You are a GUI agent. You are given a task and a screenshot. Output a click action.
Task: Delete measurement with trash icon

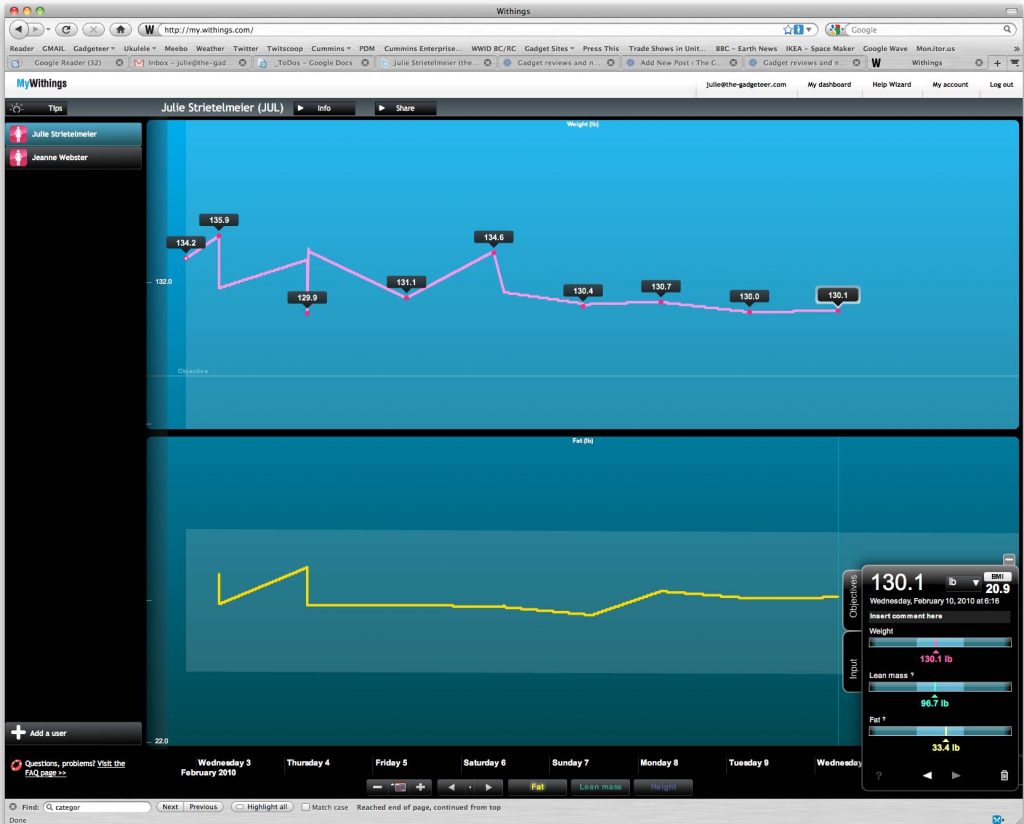point(1004,775)
